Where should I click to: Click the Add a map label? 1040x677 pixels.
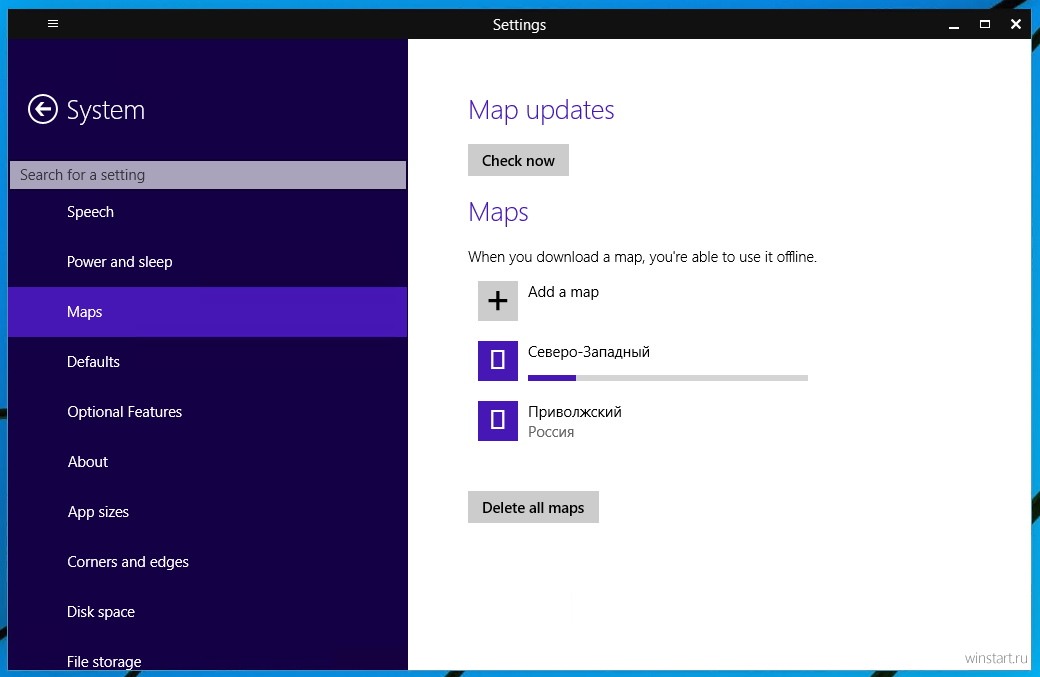(x=563, y=292)
